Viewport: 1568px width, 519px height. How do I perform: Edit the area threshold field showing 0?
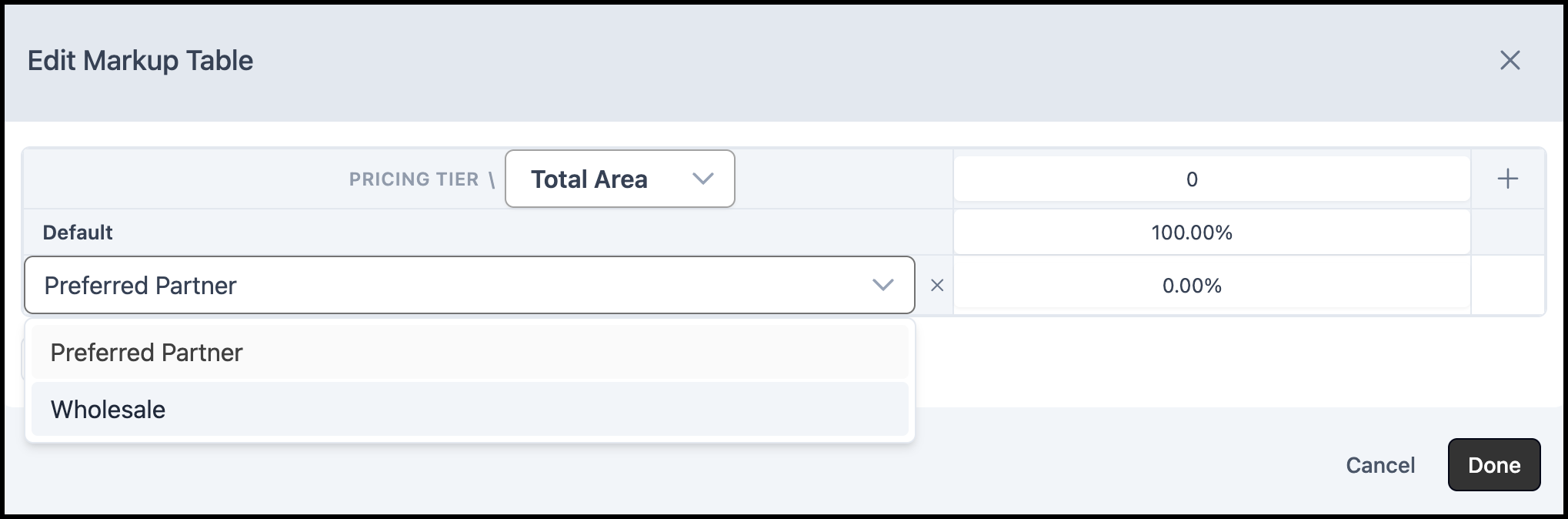pos(1212,179)
